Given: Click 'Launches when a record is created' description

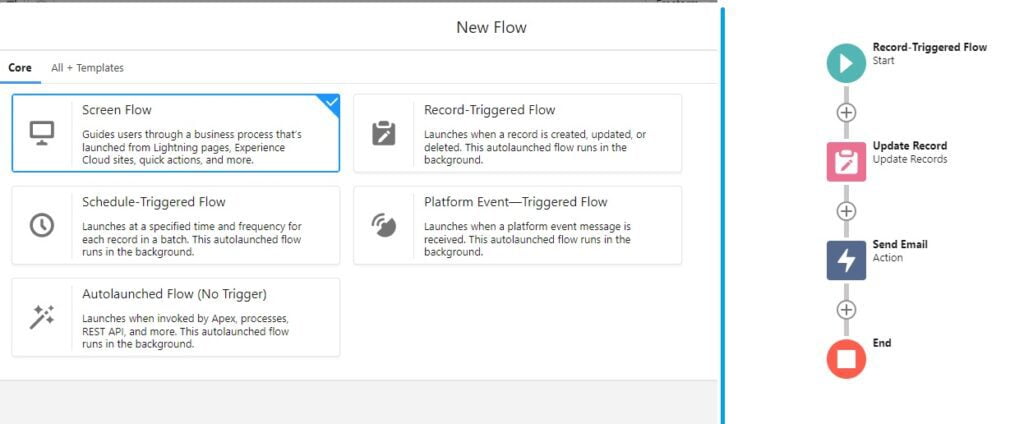Looking at the screenshot, I should coord(535,147).
